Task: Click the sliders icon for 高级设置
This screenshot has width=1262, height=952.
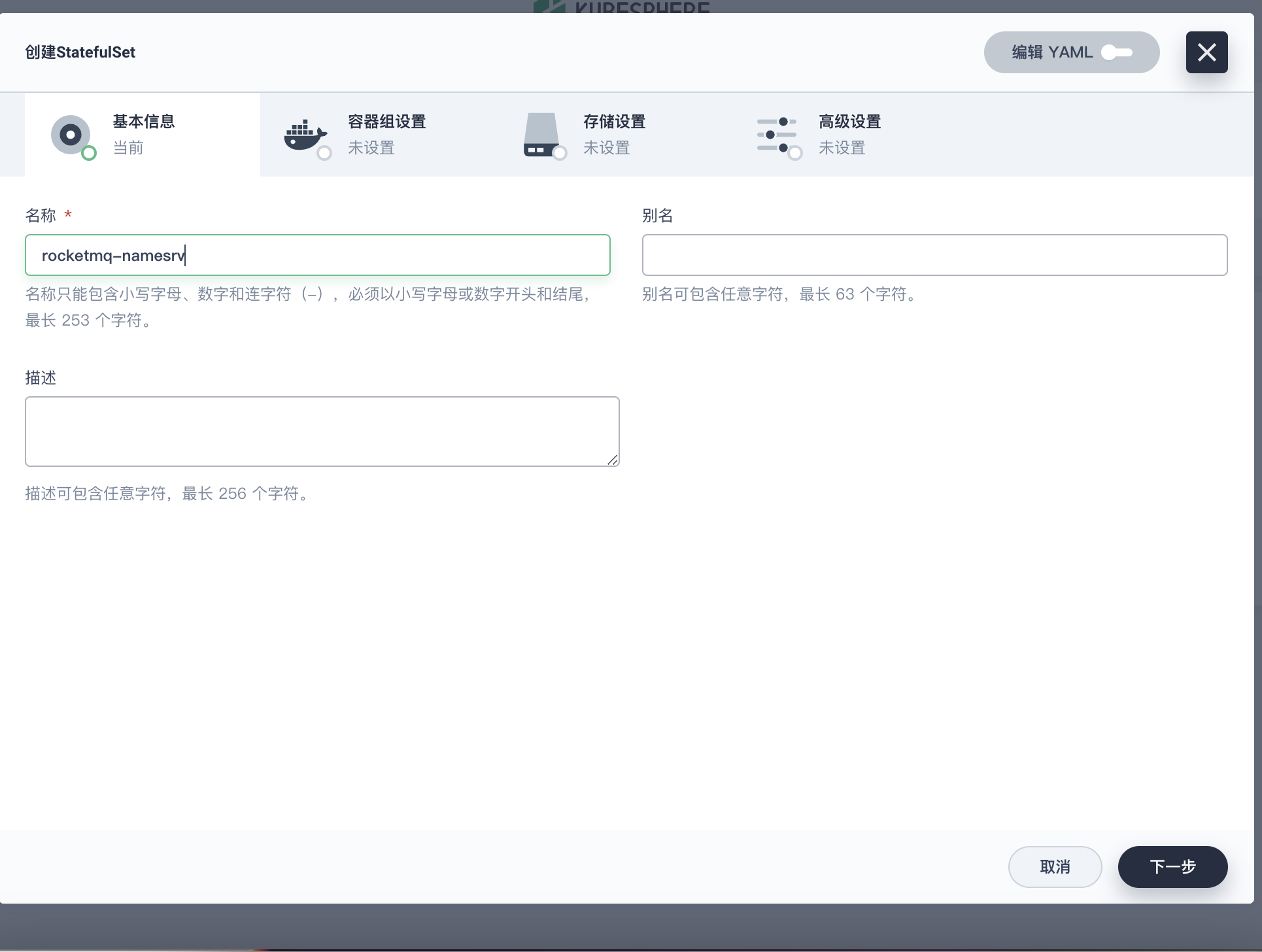Action: [x=777, y=135]
